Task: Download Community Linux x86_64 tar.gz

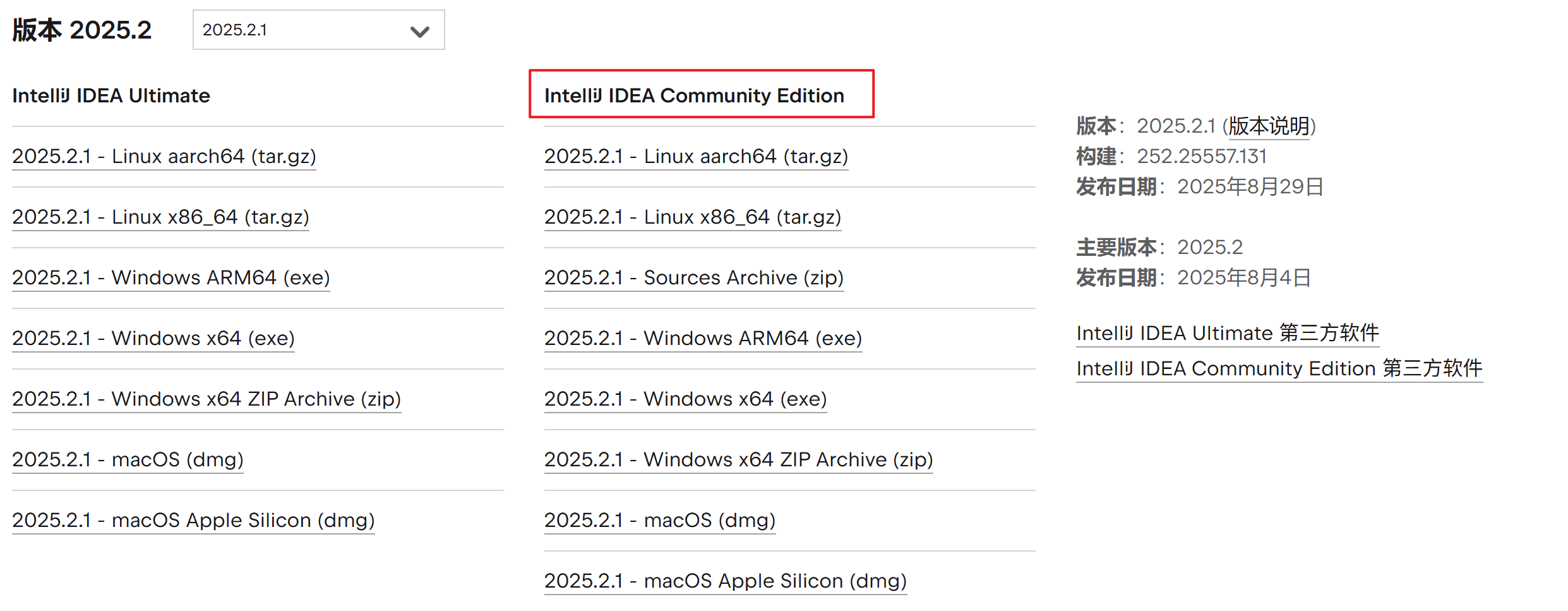Action: (693, 217)
